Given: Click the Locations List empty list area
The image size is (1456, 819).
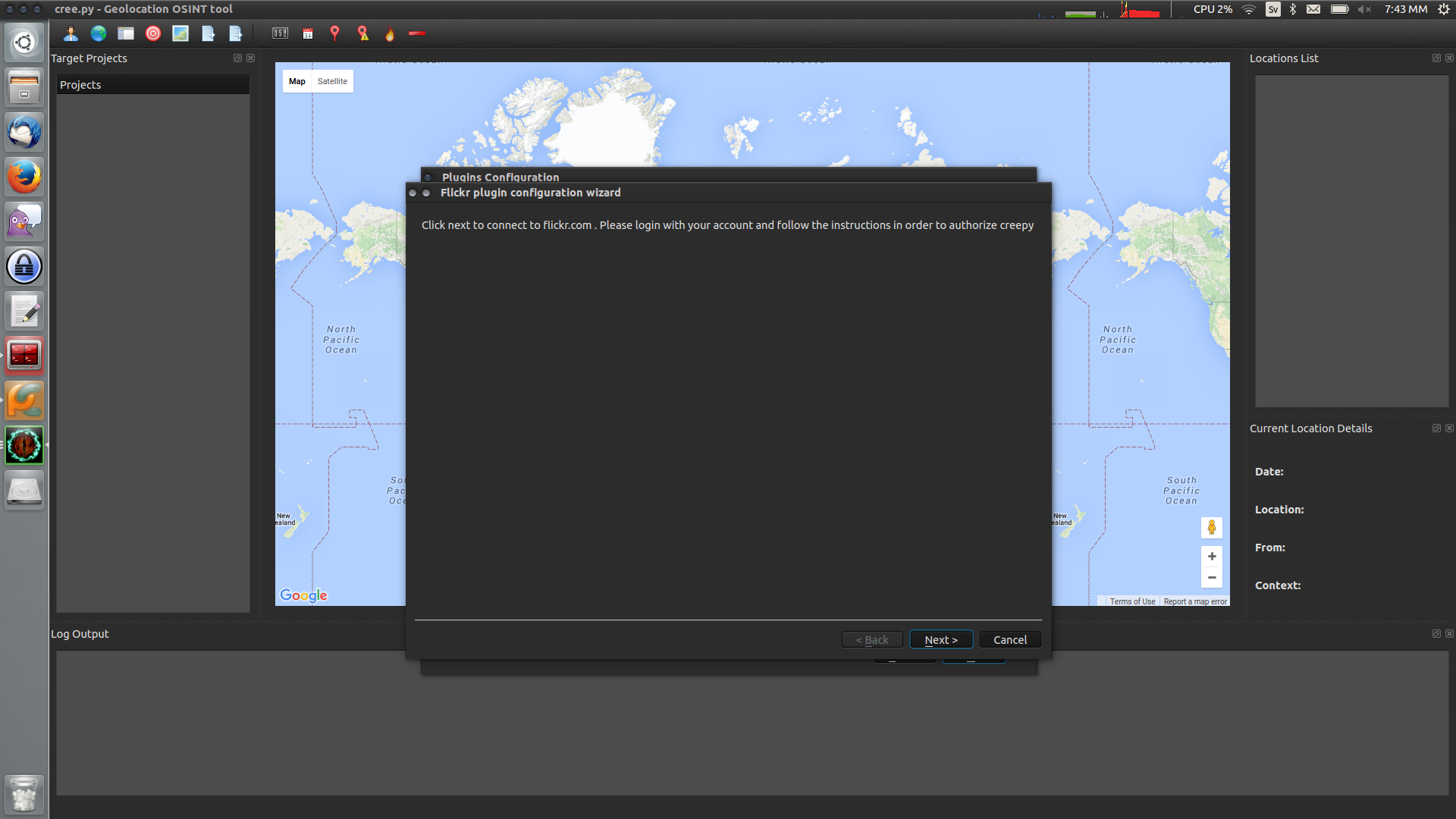Looking at the screenshot, I should coord(1351,241).
